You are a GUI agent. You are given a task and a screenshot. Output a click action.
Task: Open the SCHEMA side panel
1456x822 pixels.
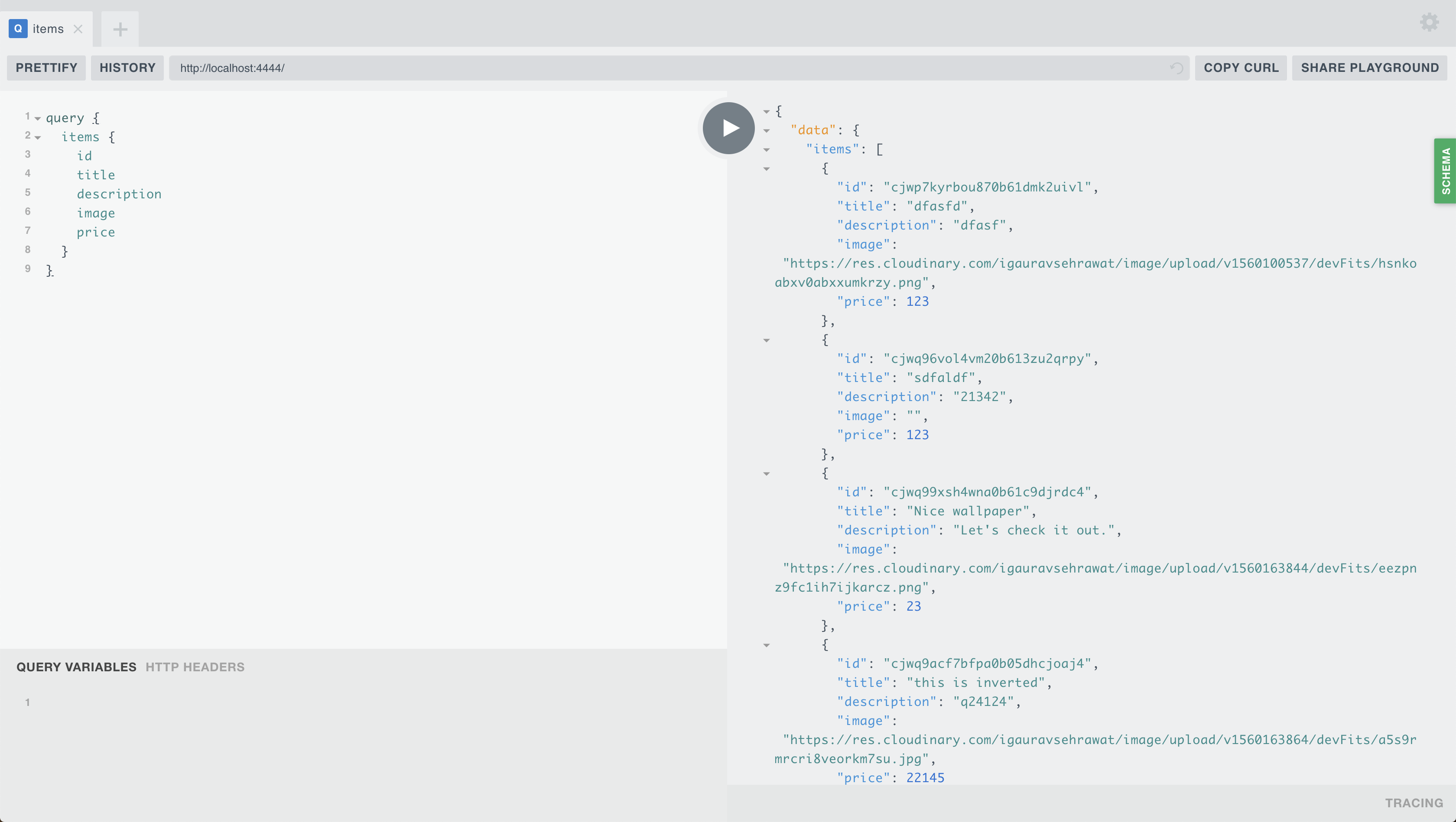(x=1445, y=171)
